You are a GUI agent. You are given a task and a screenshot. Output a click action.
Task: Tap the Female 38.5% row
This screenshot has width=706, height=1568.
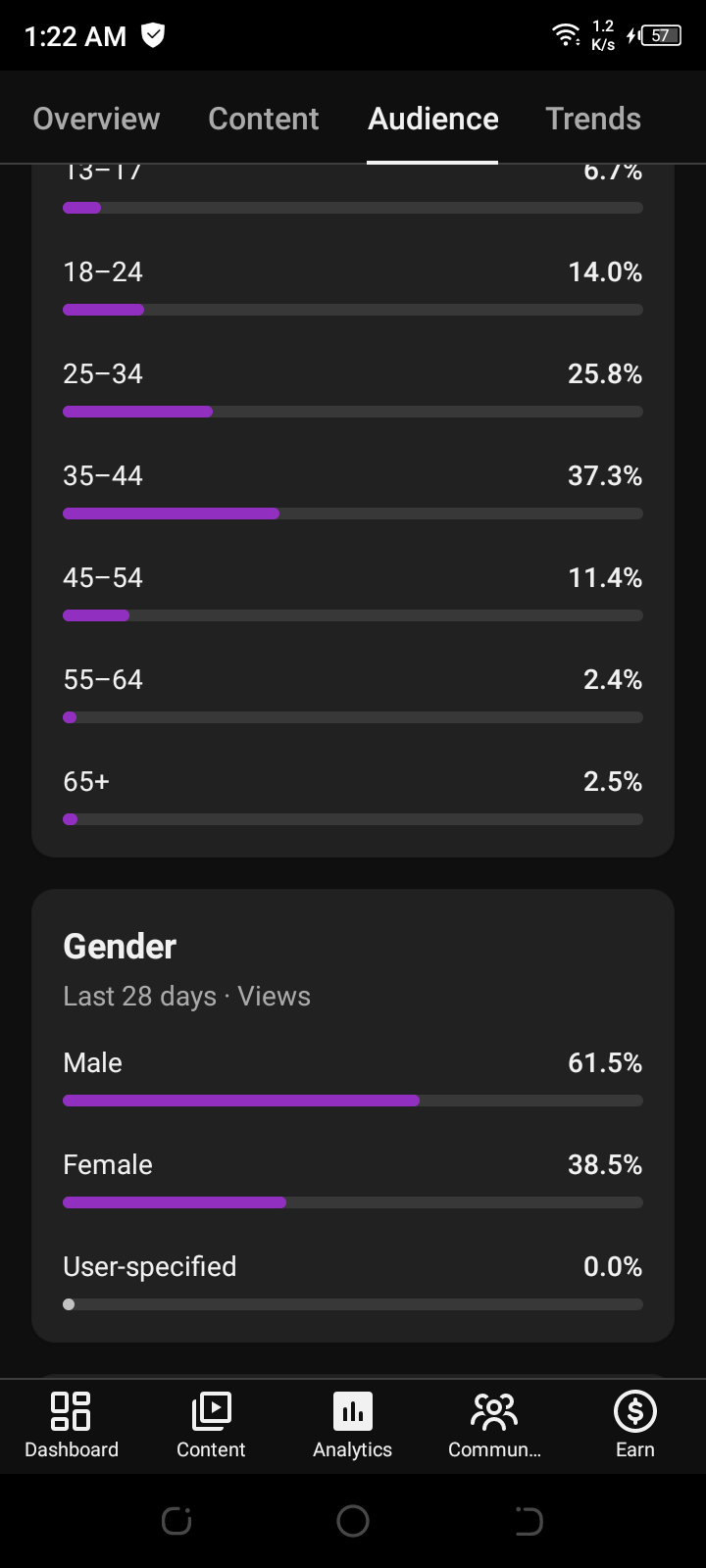coord(353,1181)
